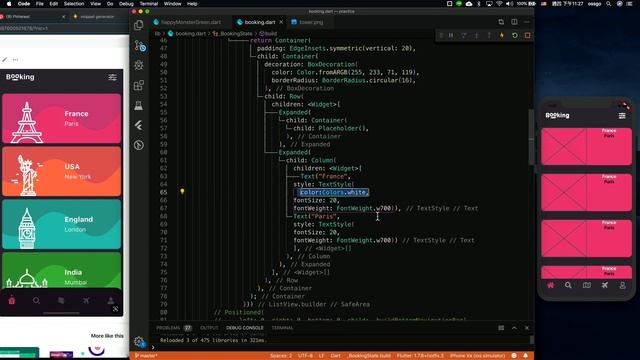Select device iPhone Xs in the status bar
The image size is (640, 360).
477,356
